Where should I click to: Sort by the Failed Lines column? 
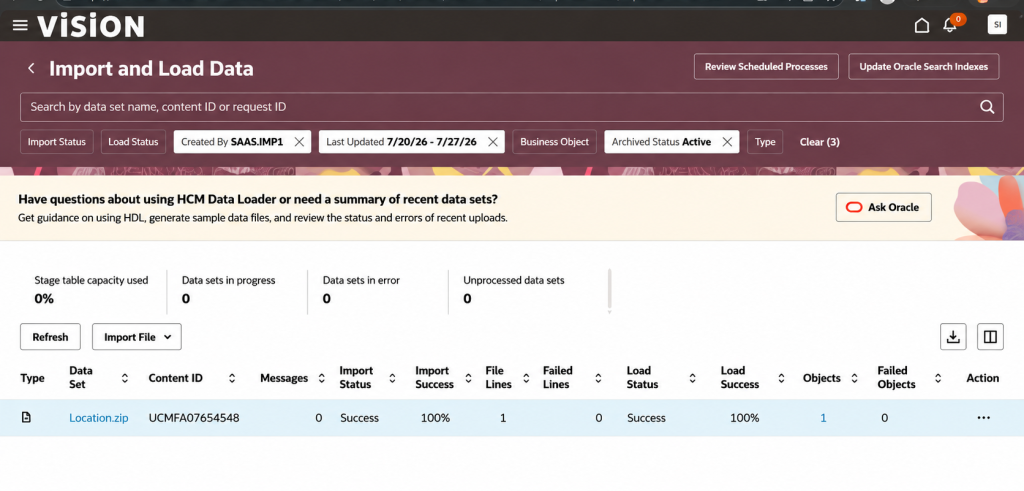click(598, 378)
